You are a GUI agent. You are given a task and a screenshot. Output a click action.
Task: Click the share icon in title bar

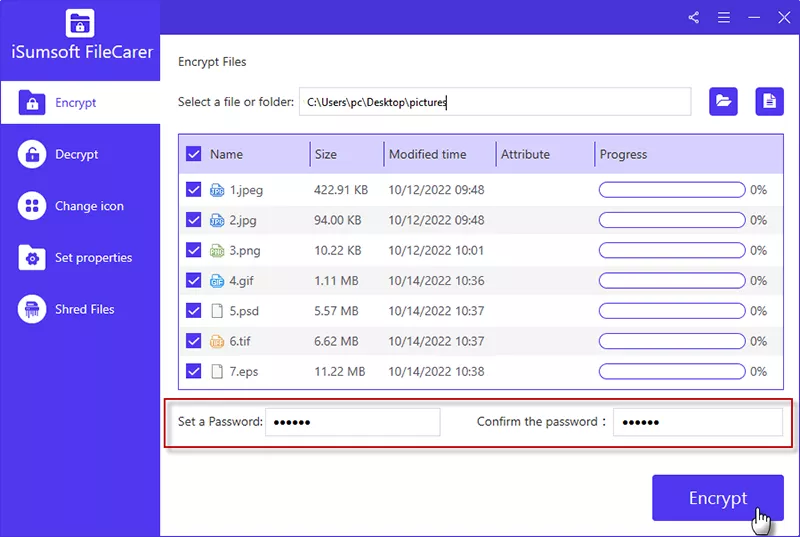(x=694, y=17)
